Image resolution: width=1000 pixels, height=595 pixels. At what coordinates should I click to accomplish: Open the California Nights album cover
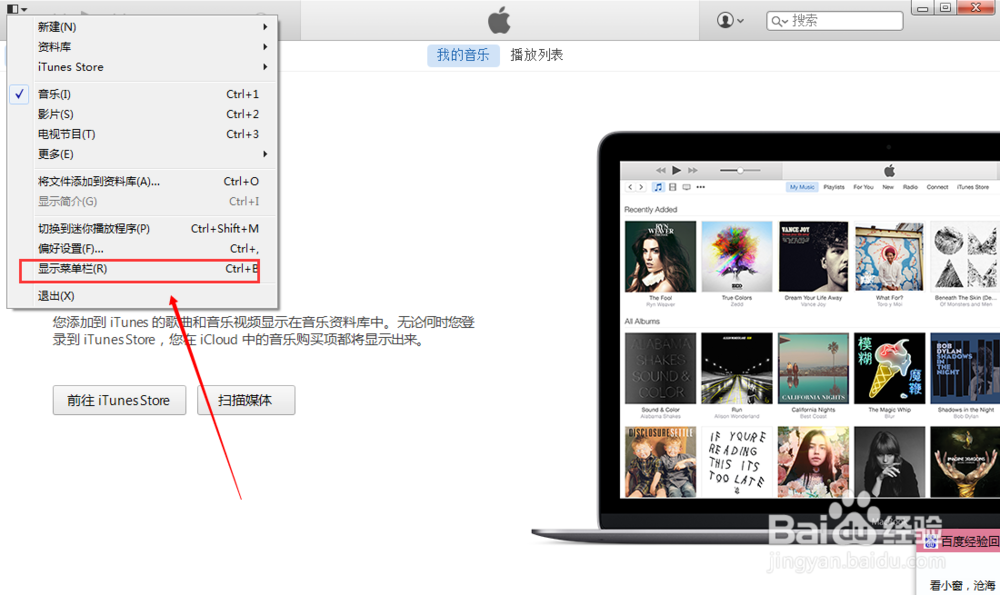[x=813, y=368]
